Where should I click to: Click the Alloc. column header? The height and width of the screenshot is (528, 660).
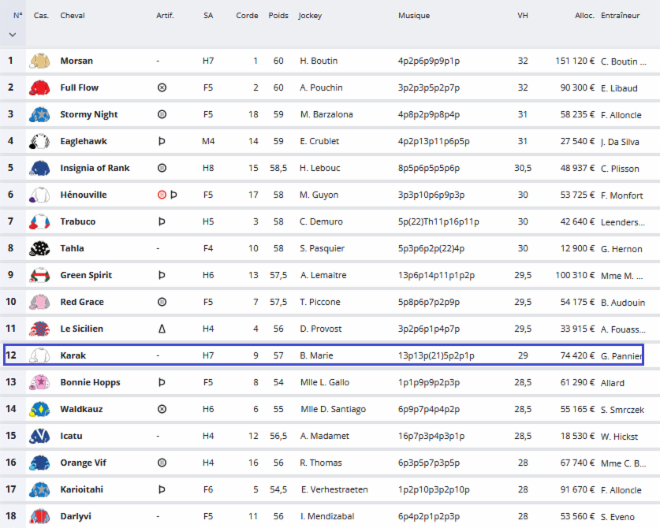click(584, 16)
